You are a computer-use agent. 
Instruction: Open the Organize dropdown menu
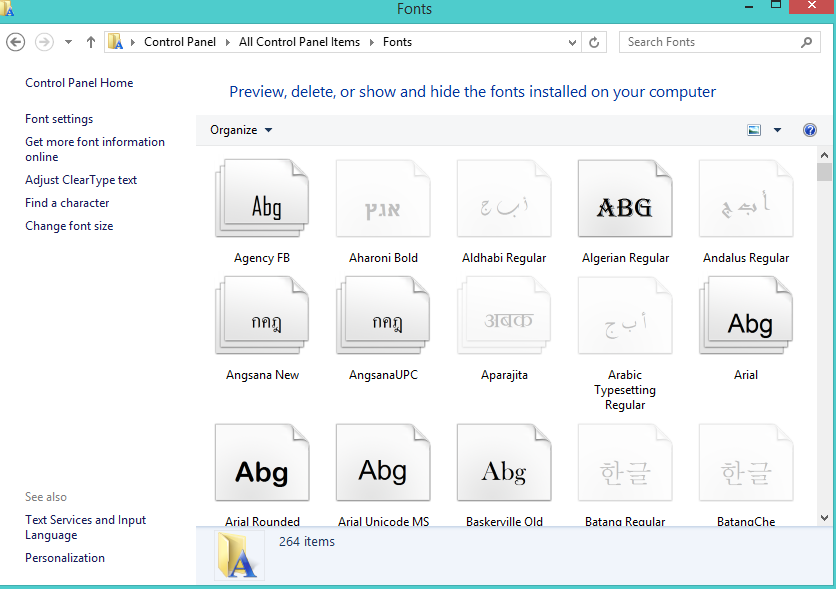pyautogui.click(x=241, y=130)
